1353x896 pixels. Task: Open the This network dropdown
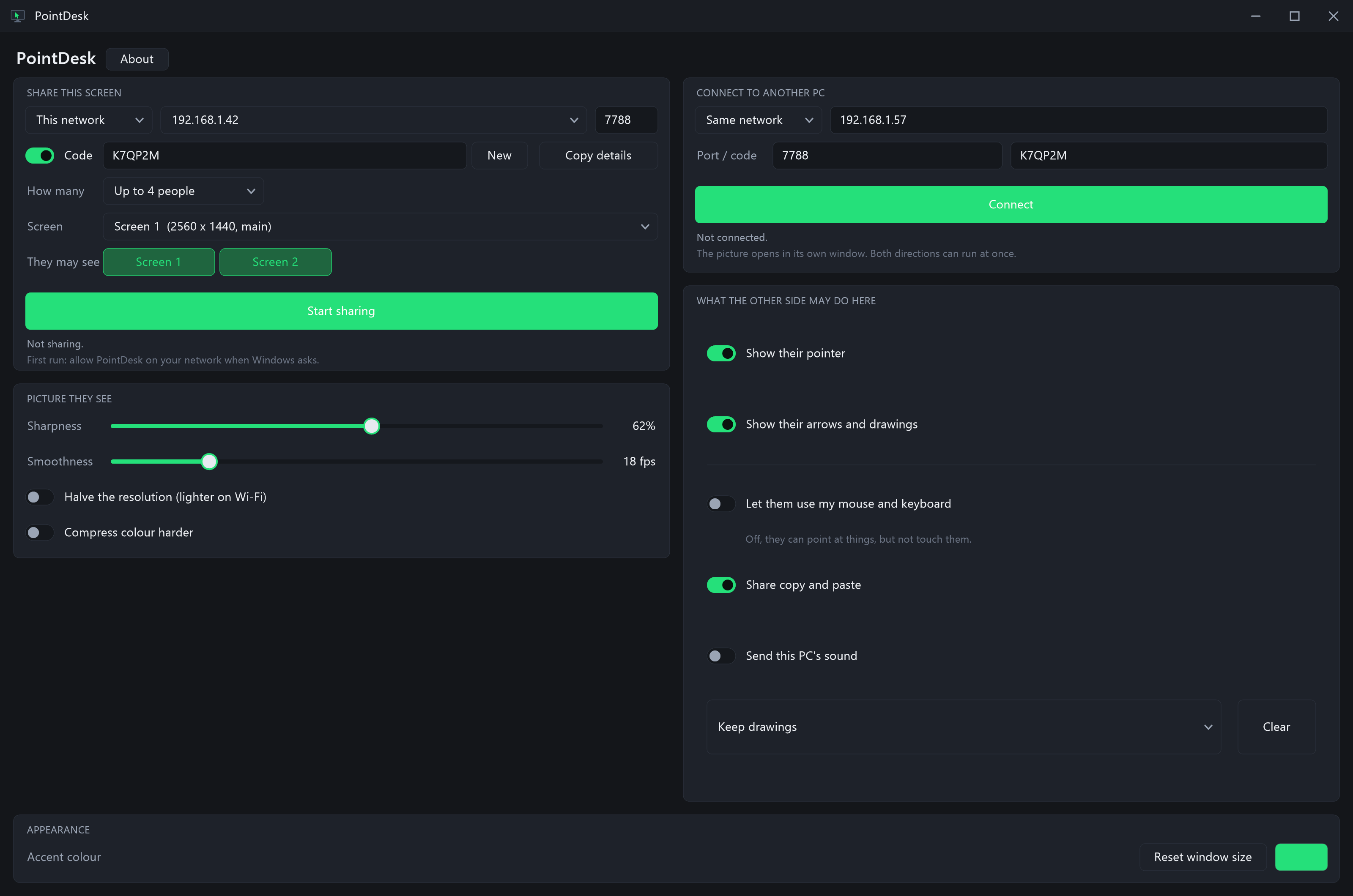point(89,120)
